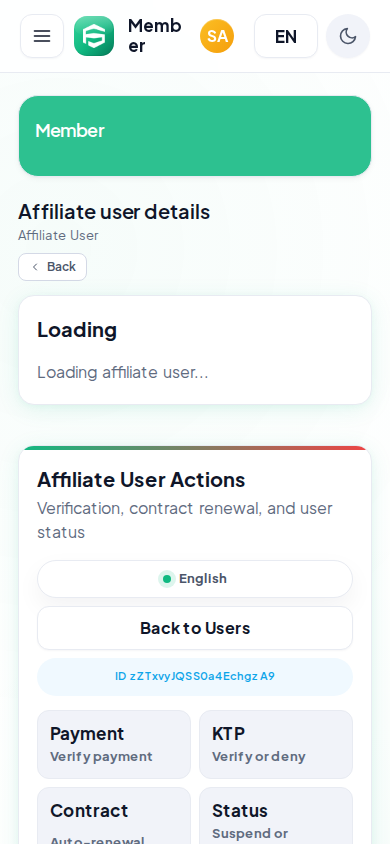
Task: Click the Affiliate User Actions heading
Action: [141, 480]
